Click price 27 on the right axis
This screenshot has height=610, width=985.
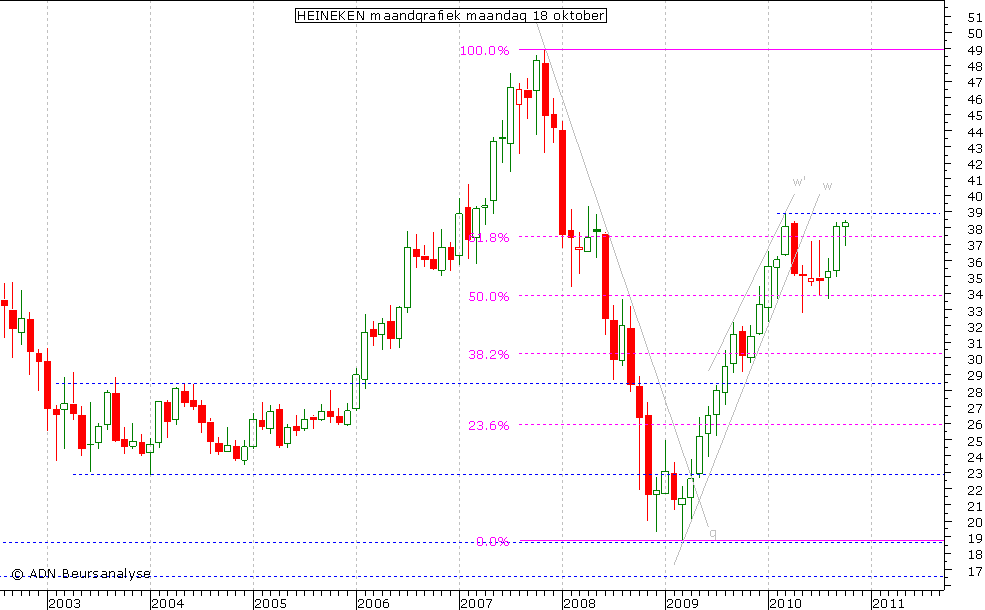[975, 409]
